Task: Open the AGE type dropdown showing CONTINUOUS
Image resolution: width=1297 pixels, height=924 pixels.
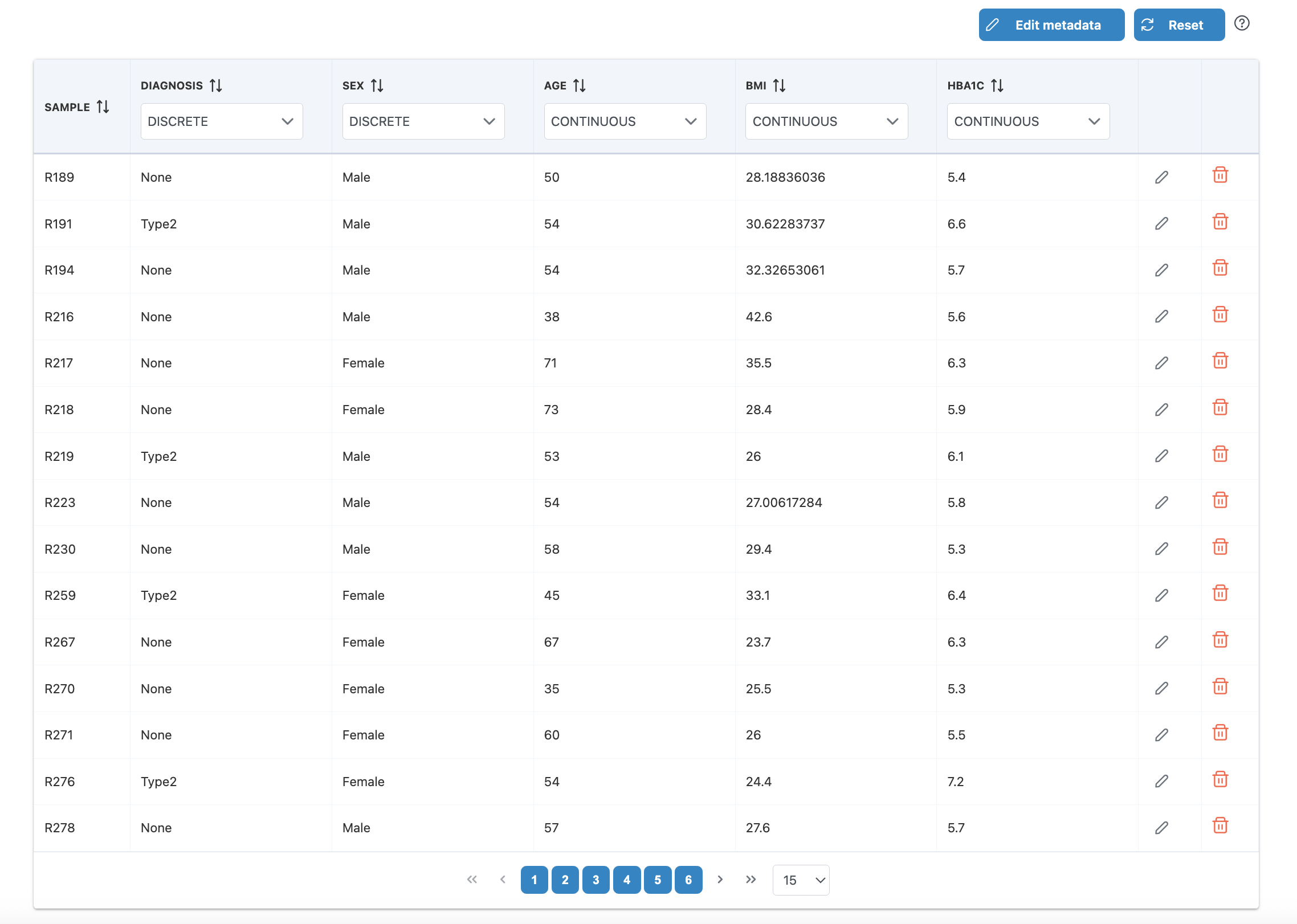Action: click(625, 121)
